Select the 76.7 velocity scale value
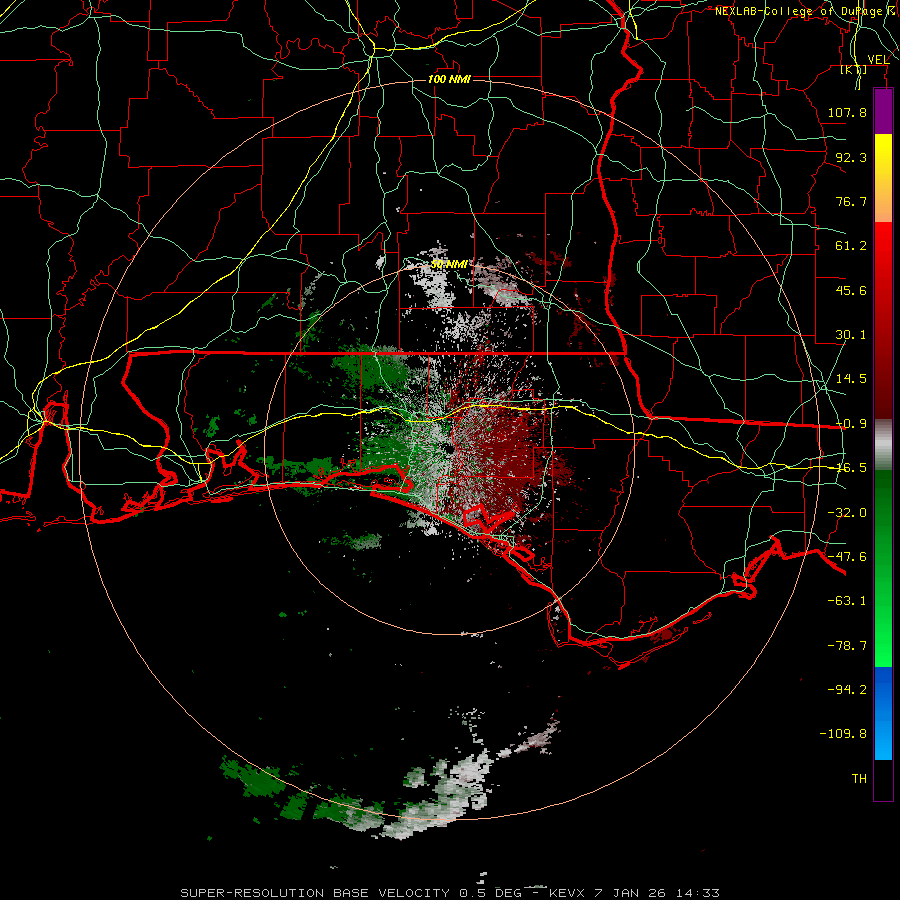 point(851,201)
